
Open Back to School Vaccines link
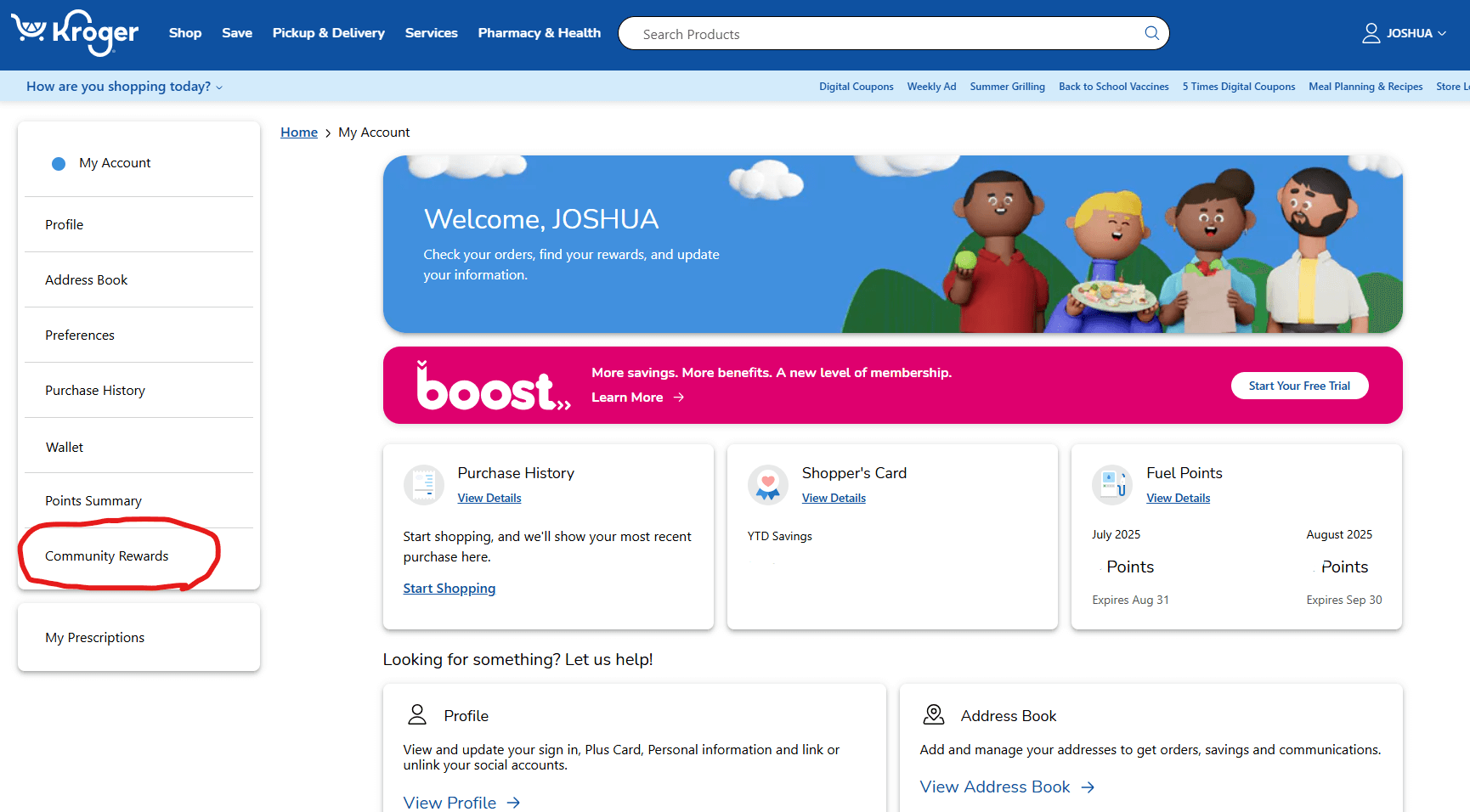coord(1113,87)
